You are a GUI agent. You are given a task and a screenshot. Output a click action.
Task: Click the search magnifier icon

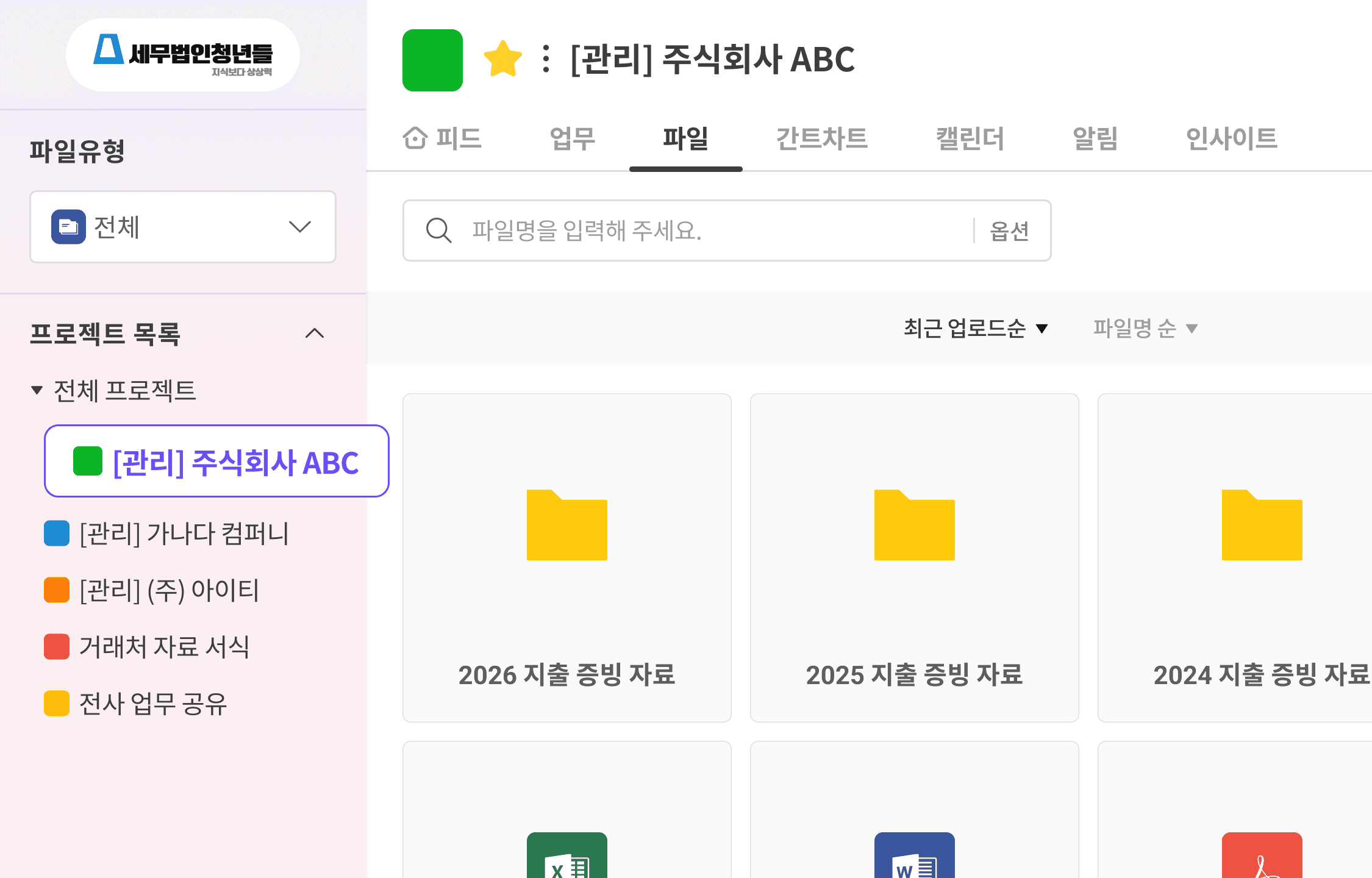pyautogui.click(x=438, y=230)
